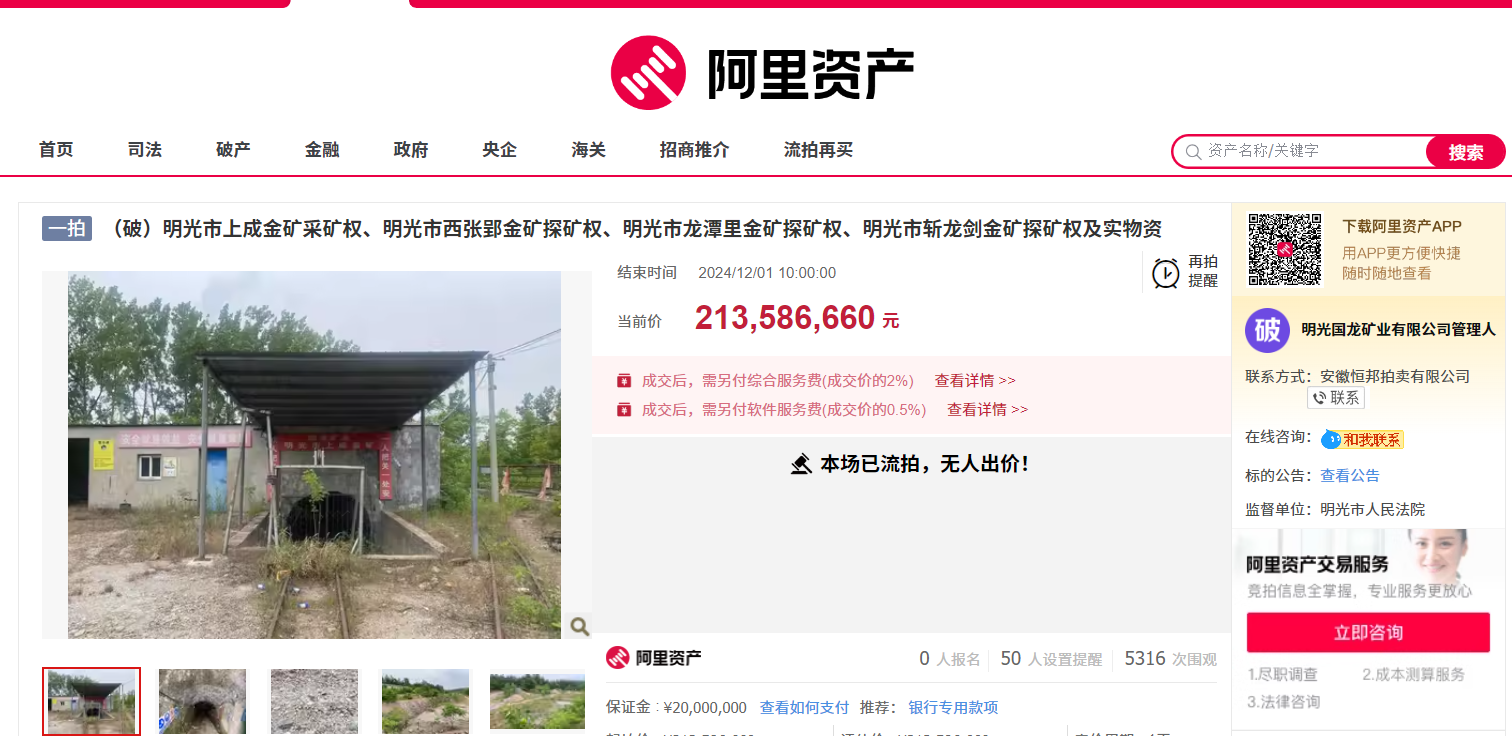Open the 破产 navigation tab
The width and height of the screenshot is (1512, 736).
(233, 150)
